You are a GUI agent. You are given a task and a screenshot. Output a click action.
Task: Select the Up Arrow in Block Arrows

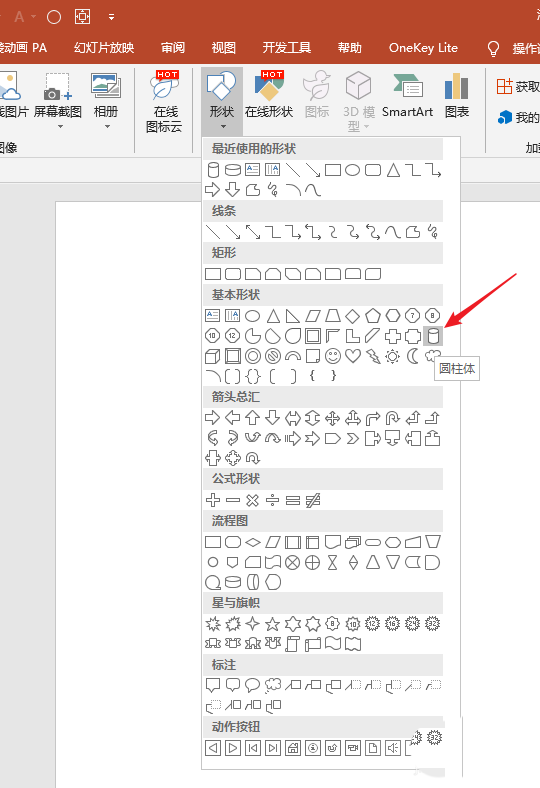[253, 418]
